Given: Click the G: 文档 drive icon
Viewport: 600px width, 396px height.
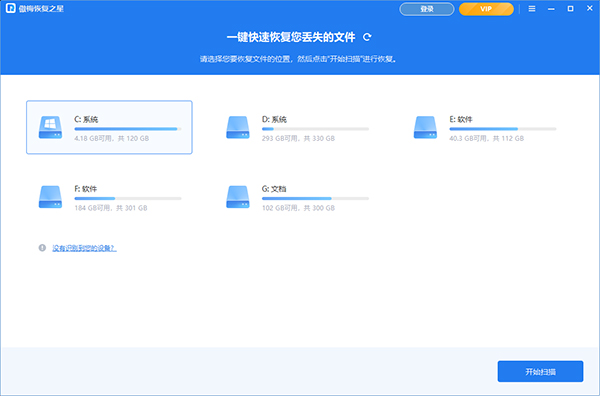Looking at the screenshot, I should (x=238, y=197).
